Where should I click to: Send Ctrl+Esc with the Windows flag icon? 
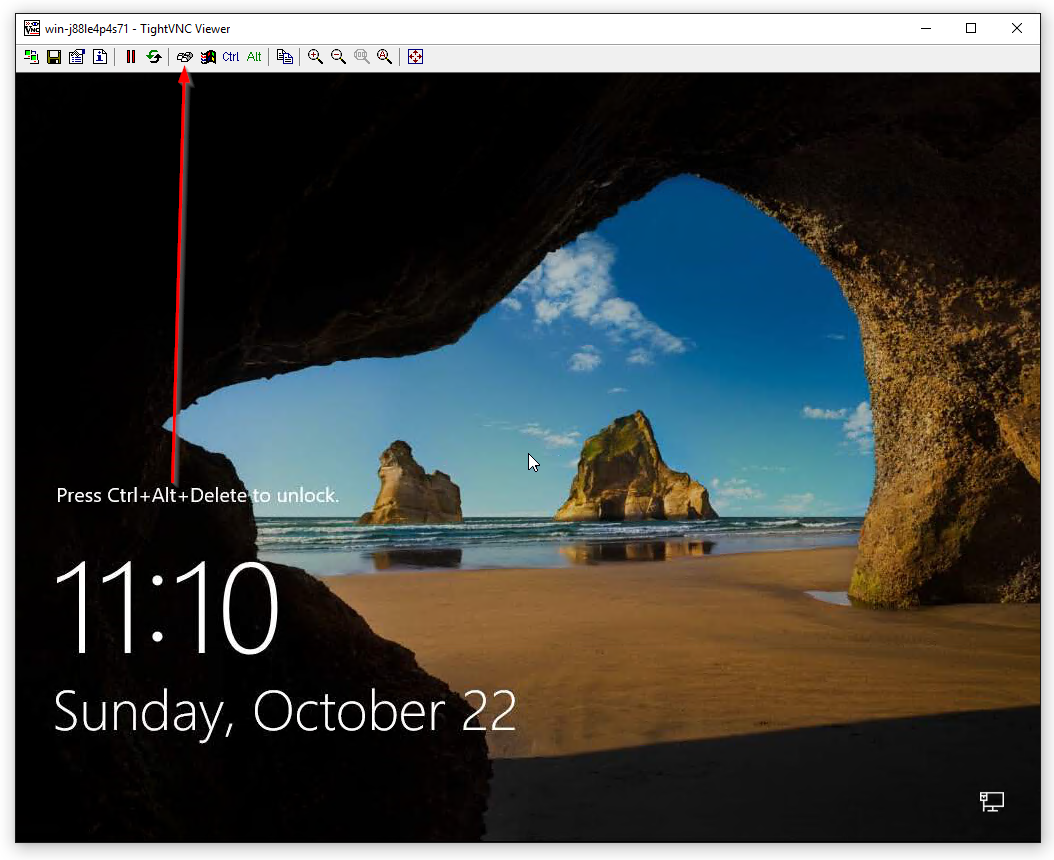click(208, 56)
